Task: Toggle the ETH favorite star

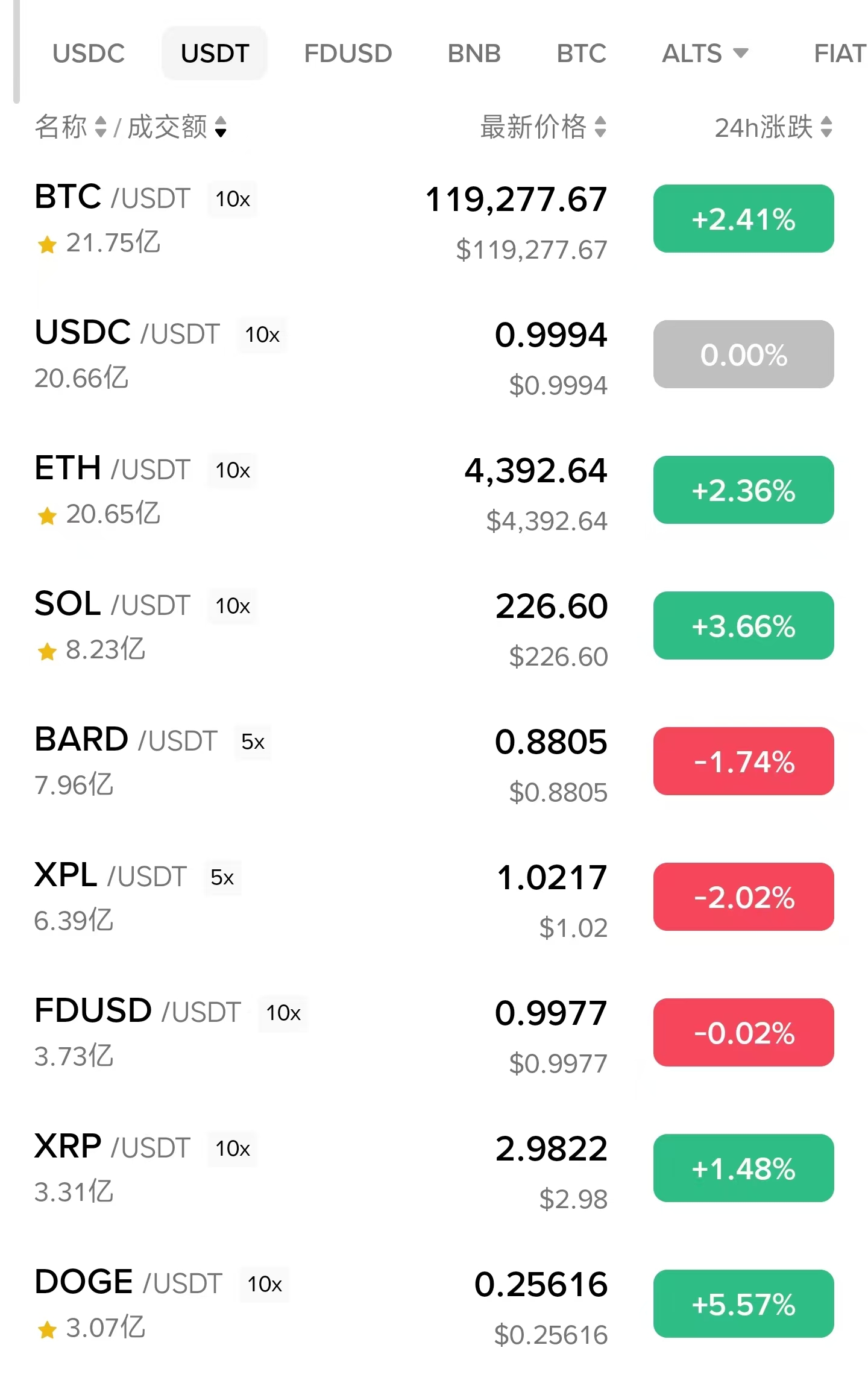Action: pyautogui.click(x=47, y=516)
